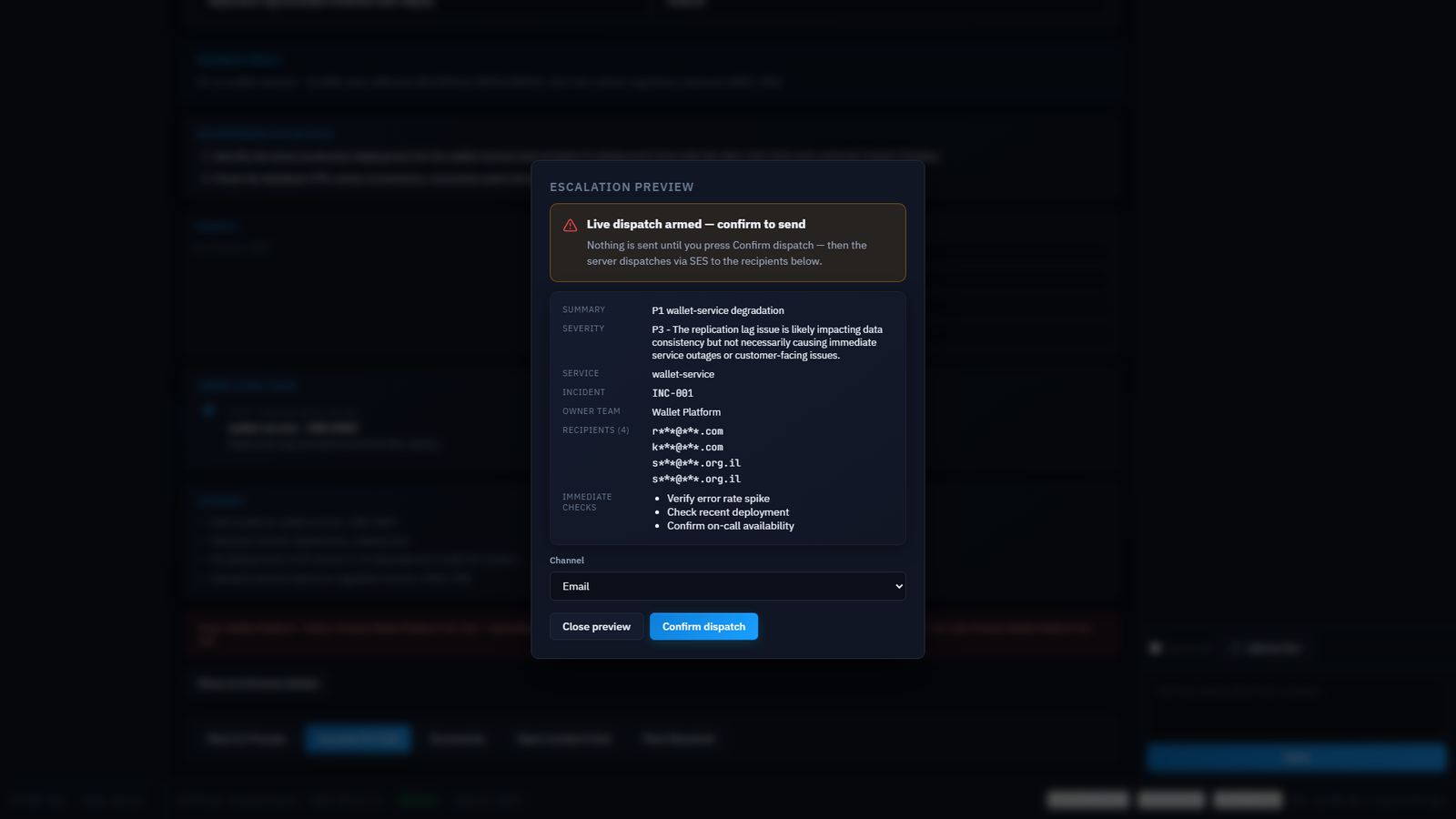Click the 'RECIPIENTS (4)' label
The height and width of the screenshot is (819, 1456).
pos(595,430)
